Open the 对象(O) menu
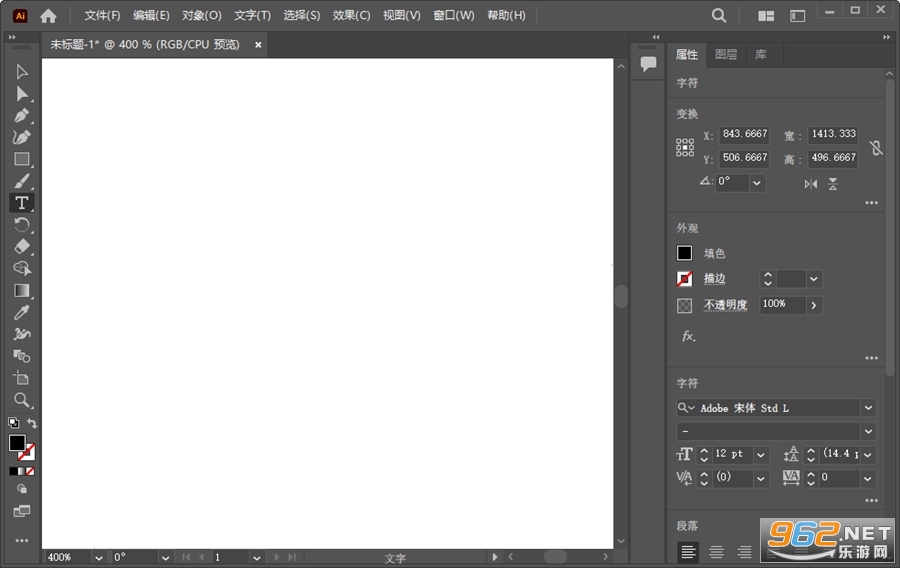Image resolution: width=900 pixels, height=568 pixels. pos(201,15)
